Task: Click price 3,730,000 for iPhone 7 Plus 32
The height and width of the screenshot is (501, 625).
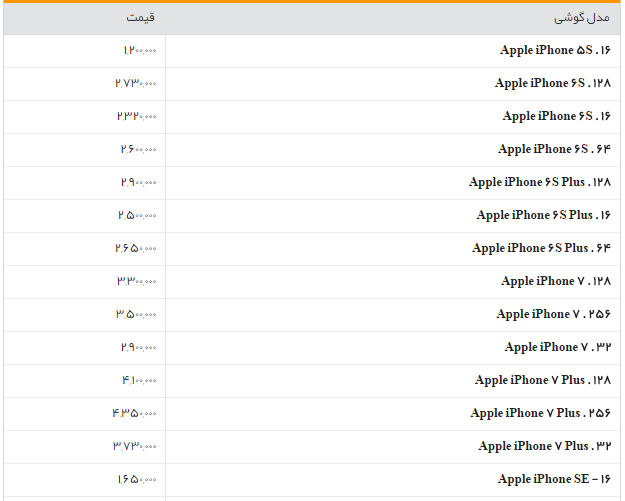Action: coord(135,446)
